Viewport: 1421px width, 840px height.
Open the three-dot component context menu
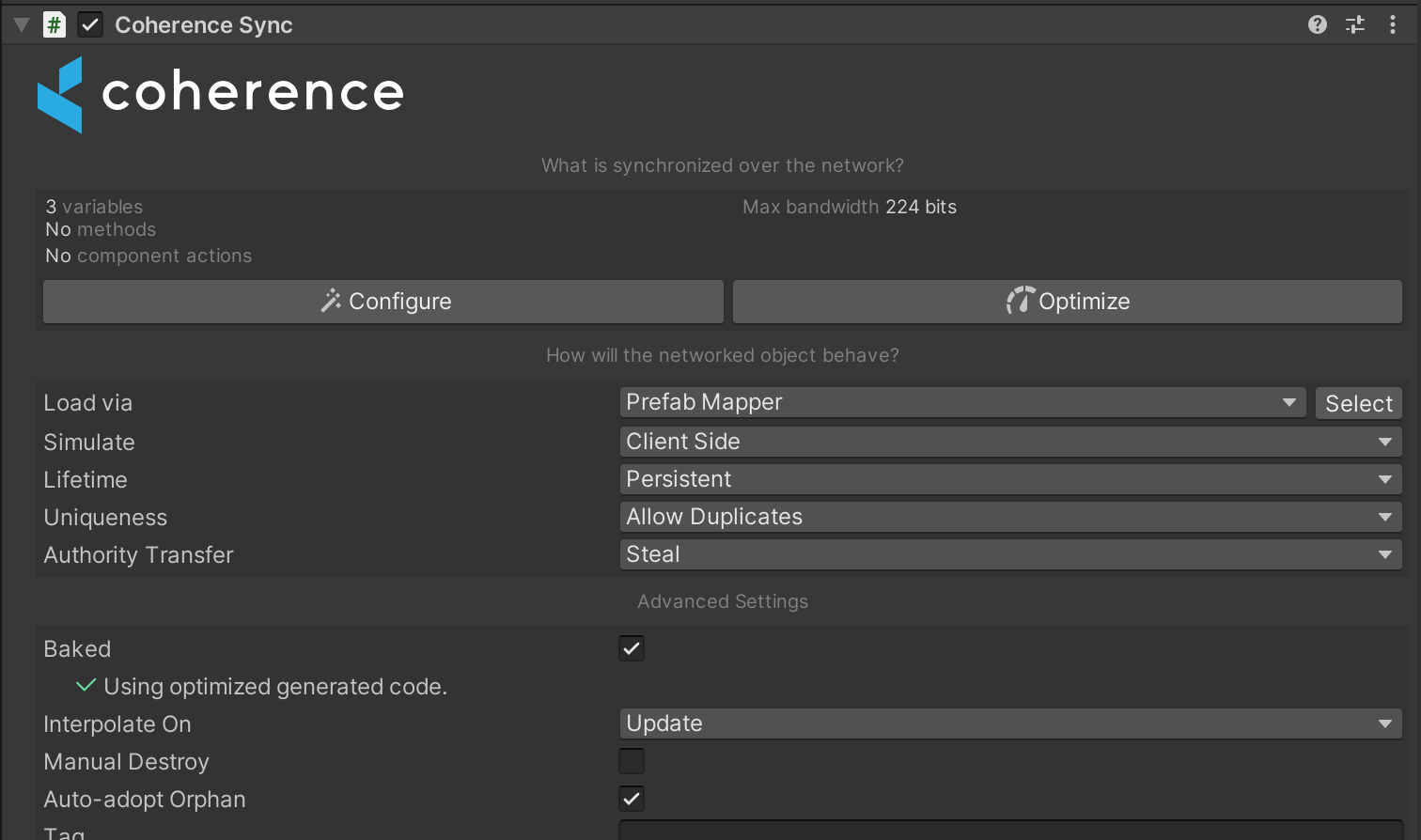(1392, 24)
